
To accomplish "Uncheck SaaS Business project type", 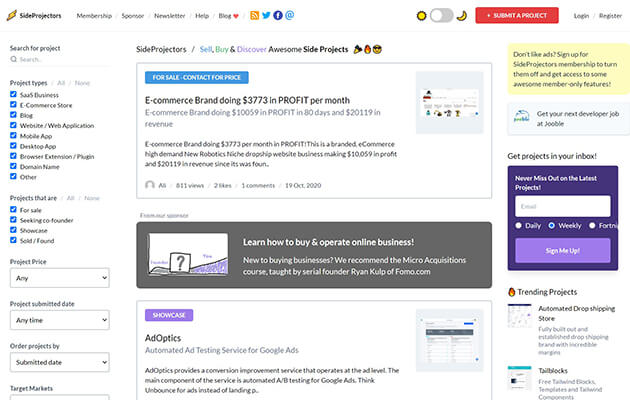I will pyautogui.click(x=13, y=94).
